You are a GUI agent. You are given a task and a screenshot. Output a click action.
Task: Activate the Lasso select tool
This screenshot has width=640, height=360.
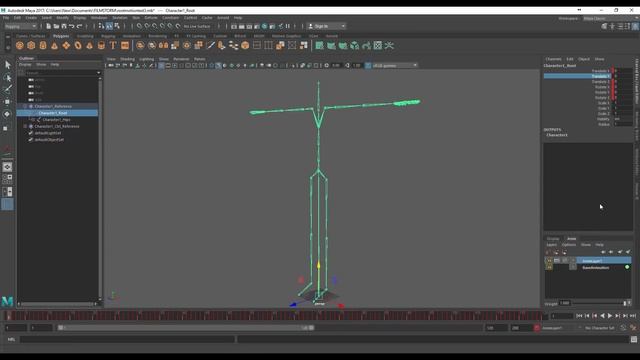click(7, 78)
